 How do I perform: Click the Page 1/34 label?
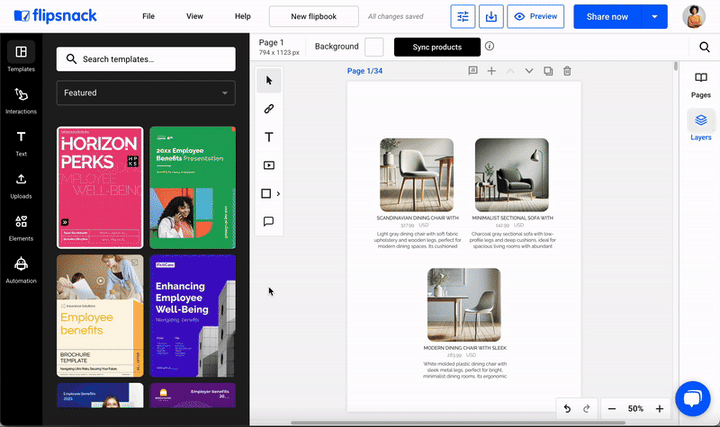pos(365,71)
